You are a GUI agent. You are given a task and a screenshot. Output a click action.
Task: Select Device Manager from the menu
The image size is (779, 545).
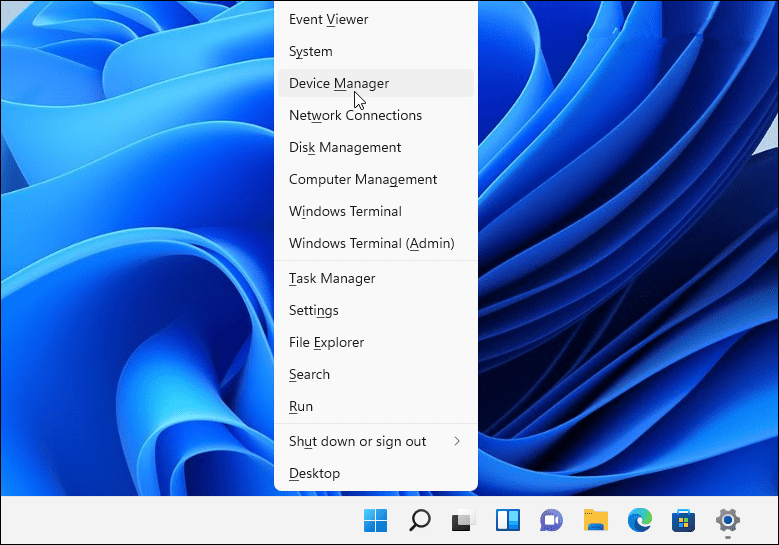point(339,83)
